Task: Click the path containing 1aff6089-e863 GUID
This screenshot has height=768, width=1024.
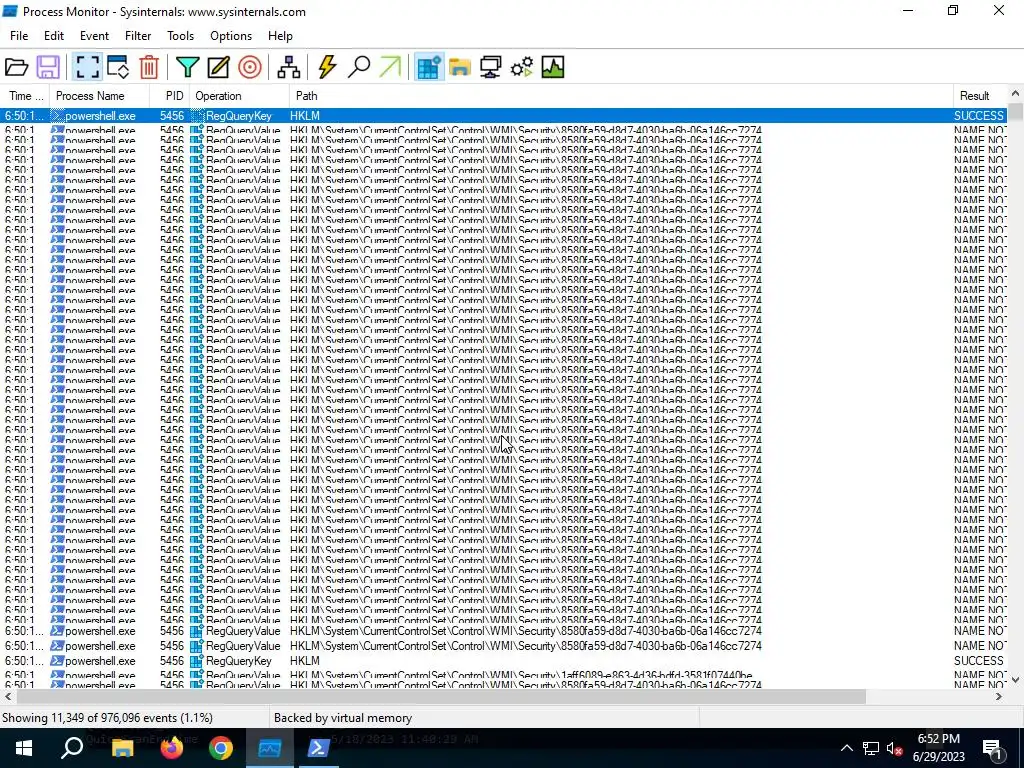Action: tap(521, 675)
